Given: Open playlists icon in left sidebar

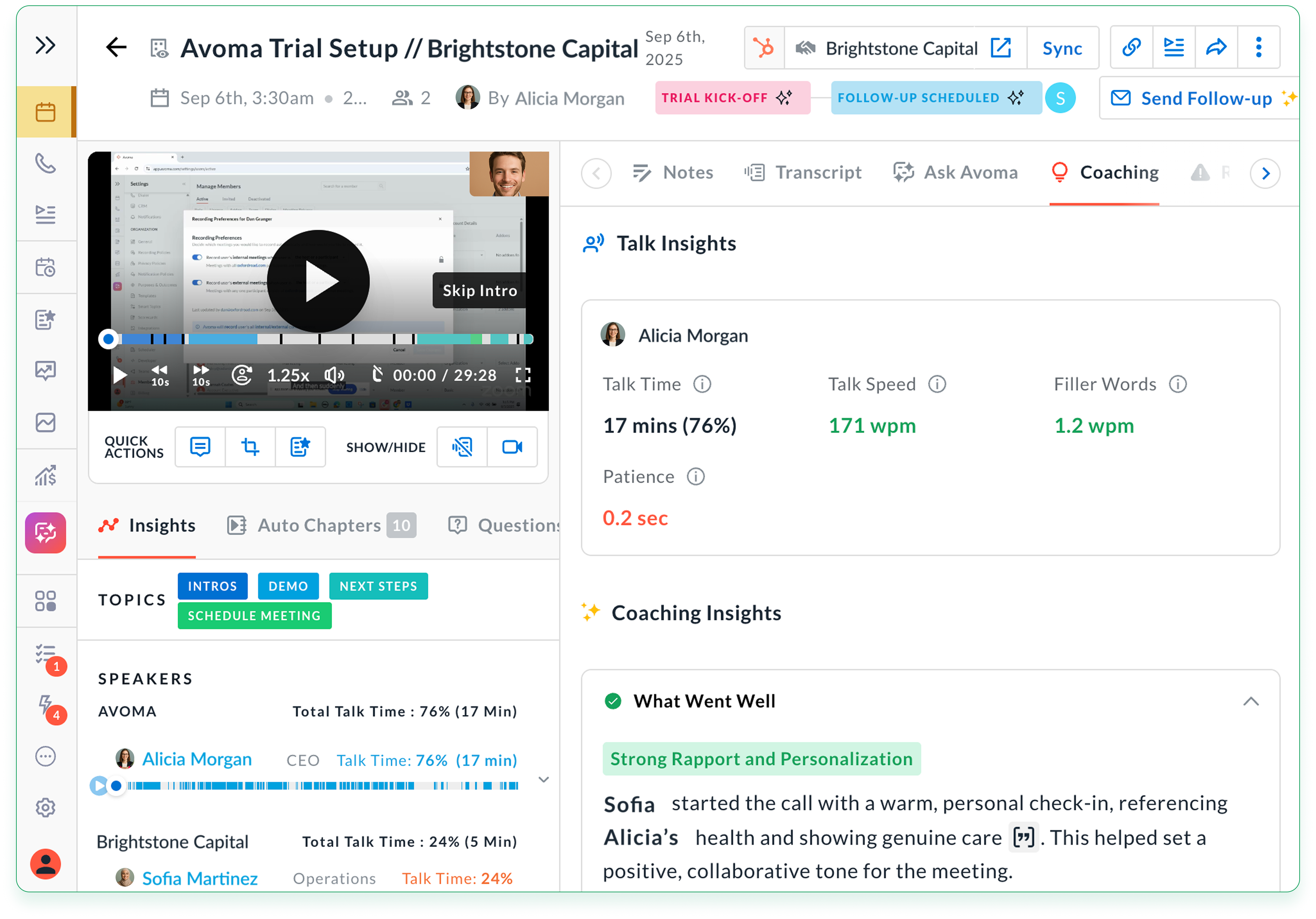Looking at the screenshot, I should [45, 214].
